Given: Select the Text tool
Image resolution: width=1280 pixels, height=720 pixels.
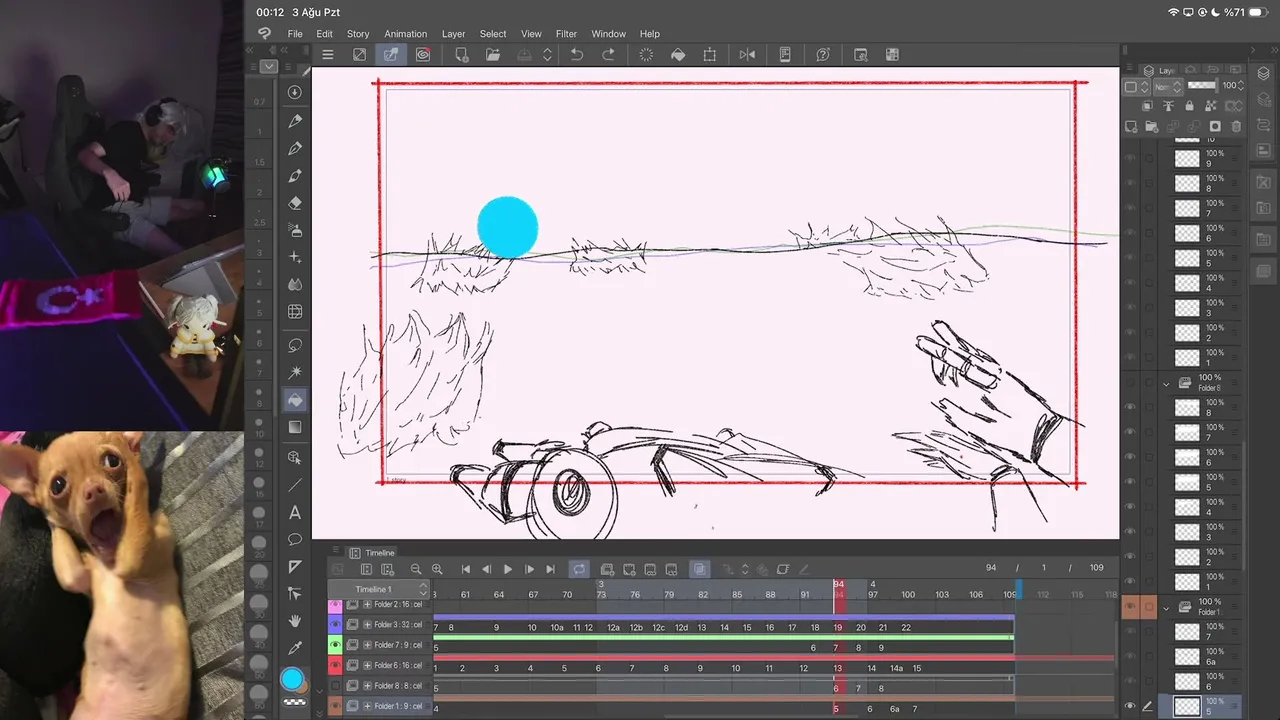Looking at the screenshot, I should pyautogui.click(x=295, y=512).
